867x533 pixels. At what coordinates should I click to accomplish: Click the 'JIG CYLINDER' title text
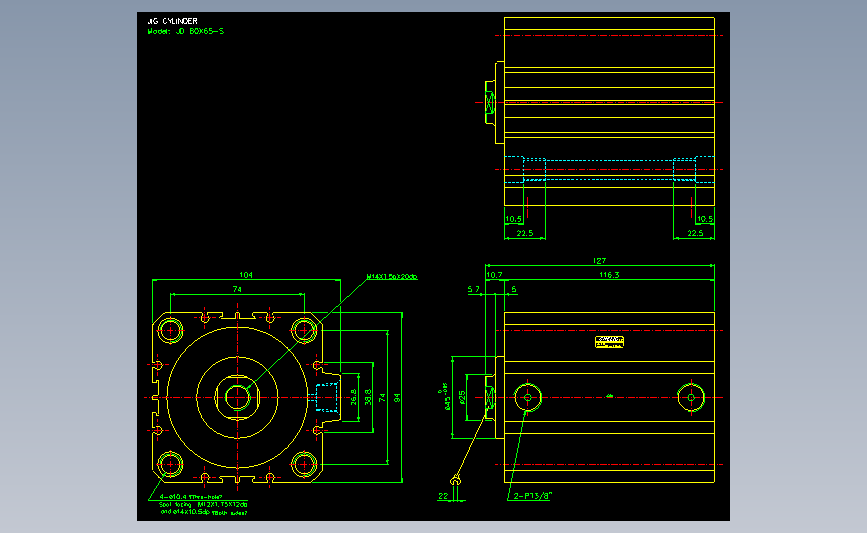(173, 21)
